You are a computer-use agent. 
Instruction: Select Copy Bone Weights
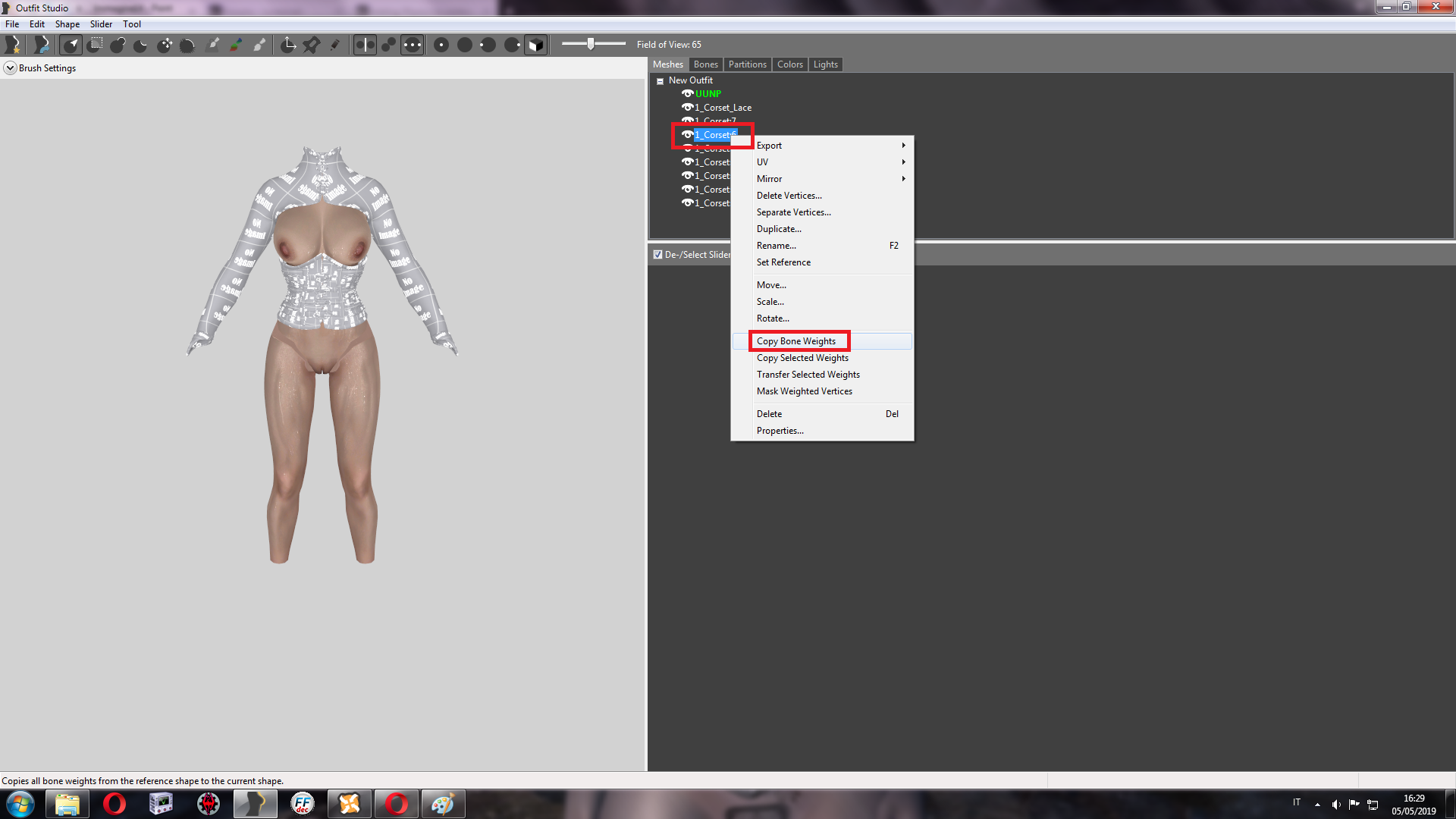click(822, 341)
